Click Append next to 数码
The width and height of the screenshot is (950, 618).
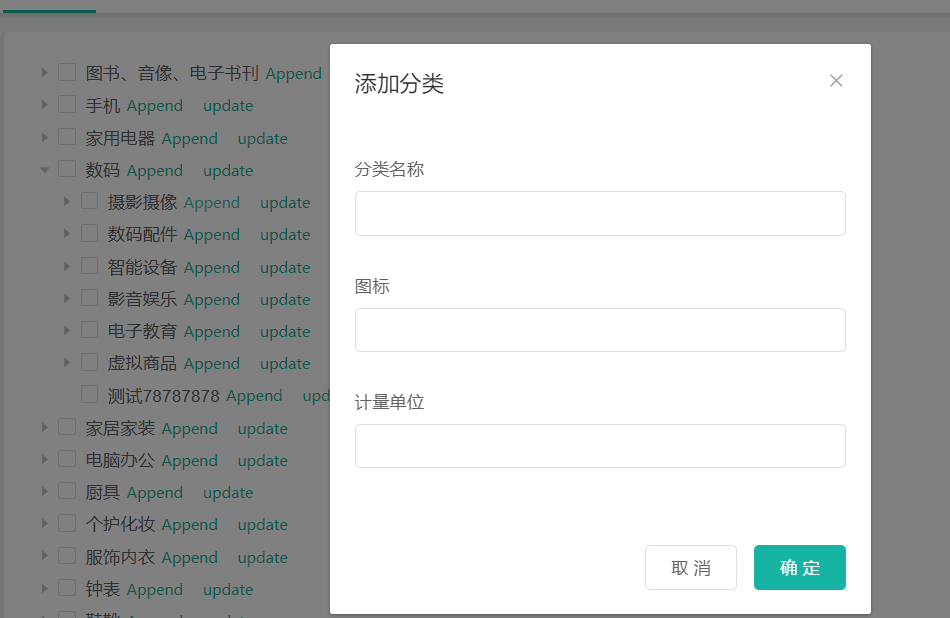click(x=154, y=171)
